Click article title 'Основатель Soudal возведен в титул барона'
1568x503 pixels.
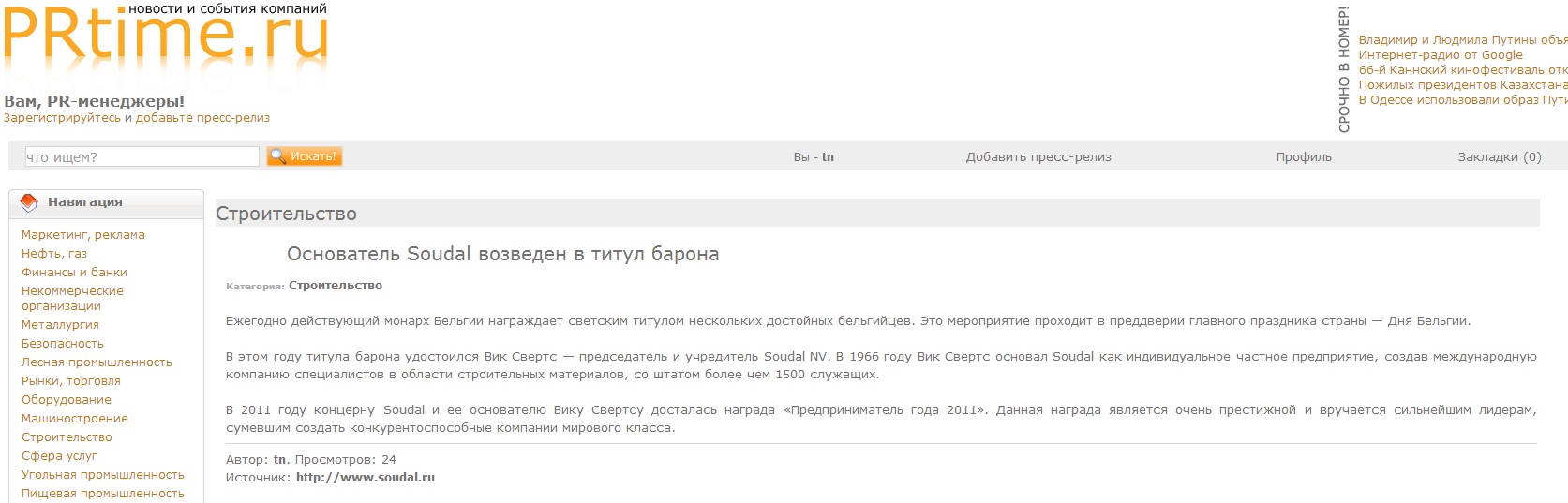click(x=503, y=254)
